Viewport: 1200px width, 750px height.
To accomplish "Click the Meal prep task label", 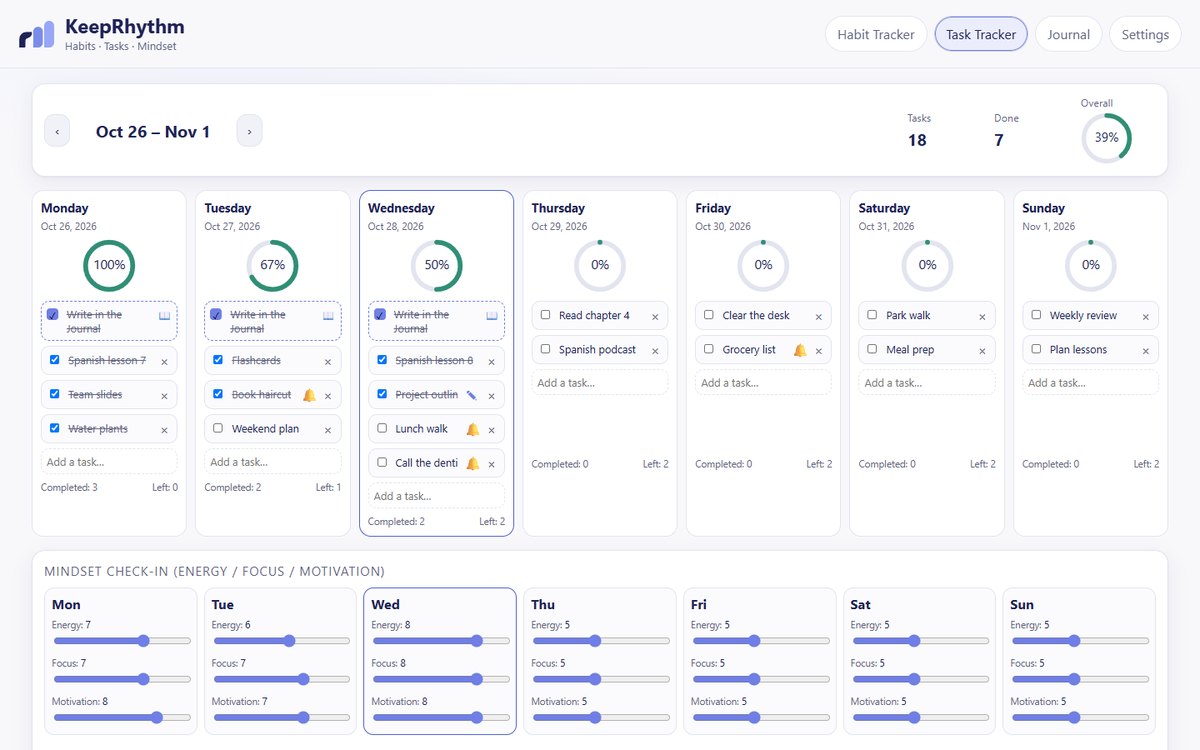I will pos(910,350).
